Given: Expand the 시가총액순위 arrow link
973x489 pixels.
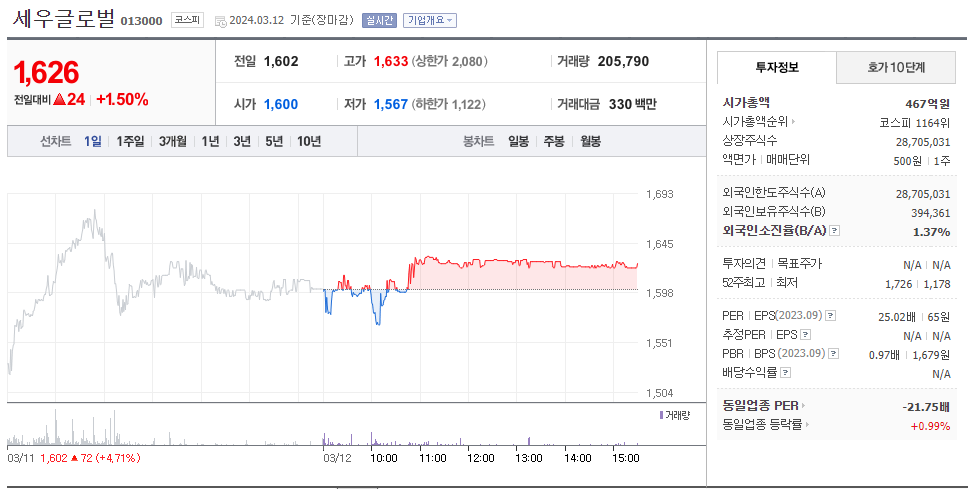Looking at the screenshot, I should [x=794, y=122].
